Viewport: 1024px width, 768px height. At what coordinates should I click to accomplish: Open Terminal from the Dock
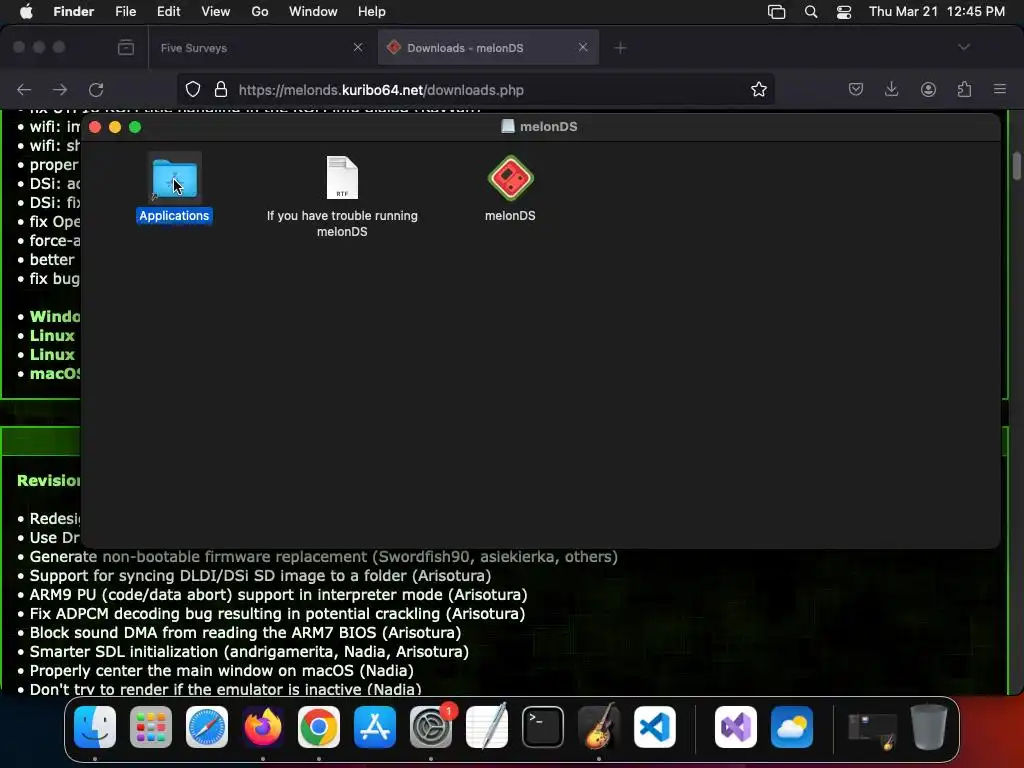[543, 727]
